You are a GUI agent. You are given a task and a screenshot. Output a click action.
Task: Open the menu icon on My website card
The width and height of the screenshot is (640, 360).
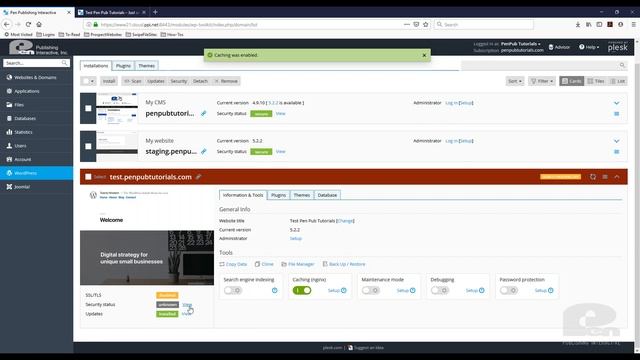point(617,152)
